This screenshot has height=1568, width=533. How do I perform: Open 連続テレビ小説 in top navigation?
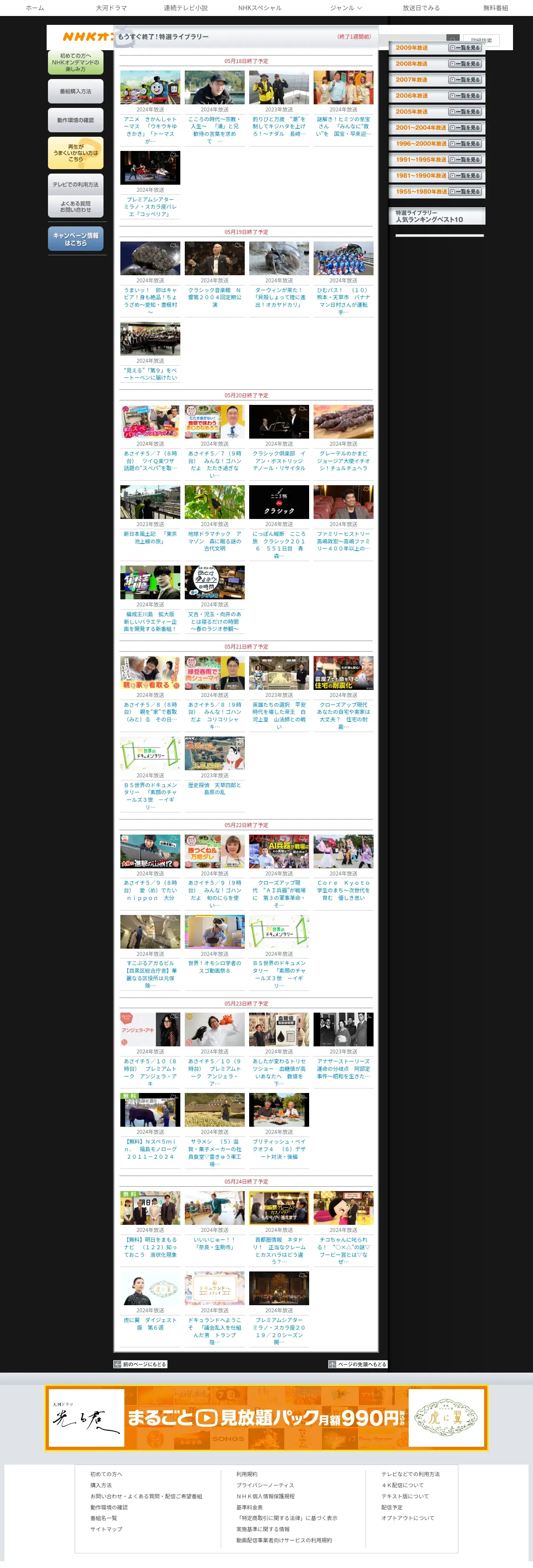coord(186,8)
